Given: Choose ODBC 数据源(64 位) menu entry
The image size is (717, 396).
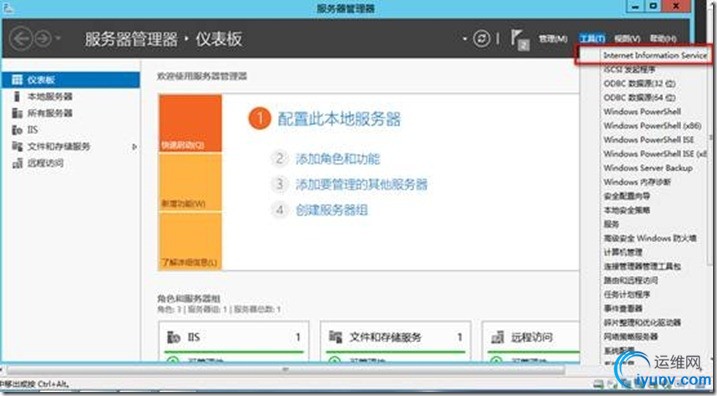Looking at the screenshot, I should click(639, 97).
